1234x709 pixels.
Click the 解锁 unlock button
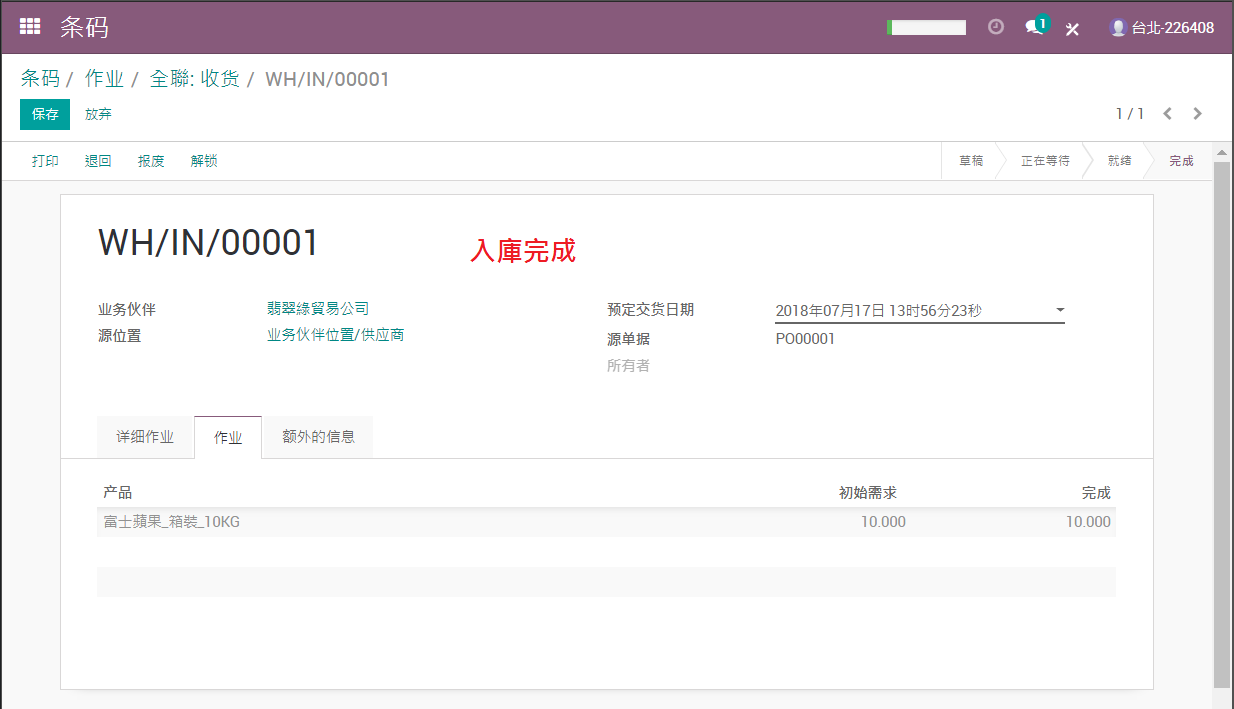(x=204, y=161)
